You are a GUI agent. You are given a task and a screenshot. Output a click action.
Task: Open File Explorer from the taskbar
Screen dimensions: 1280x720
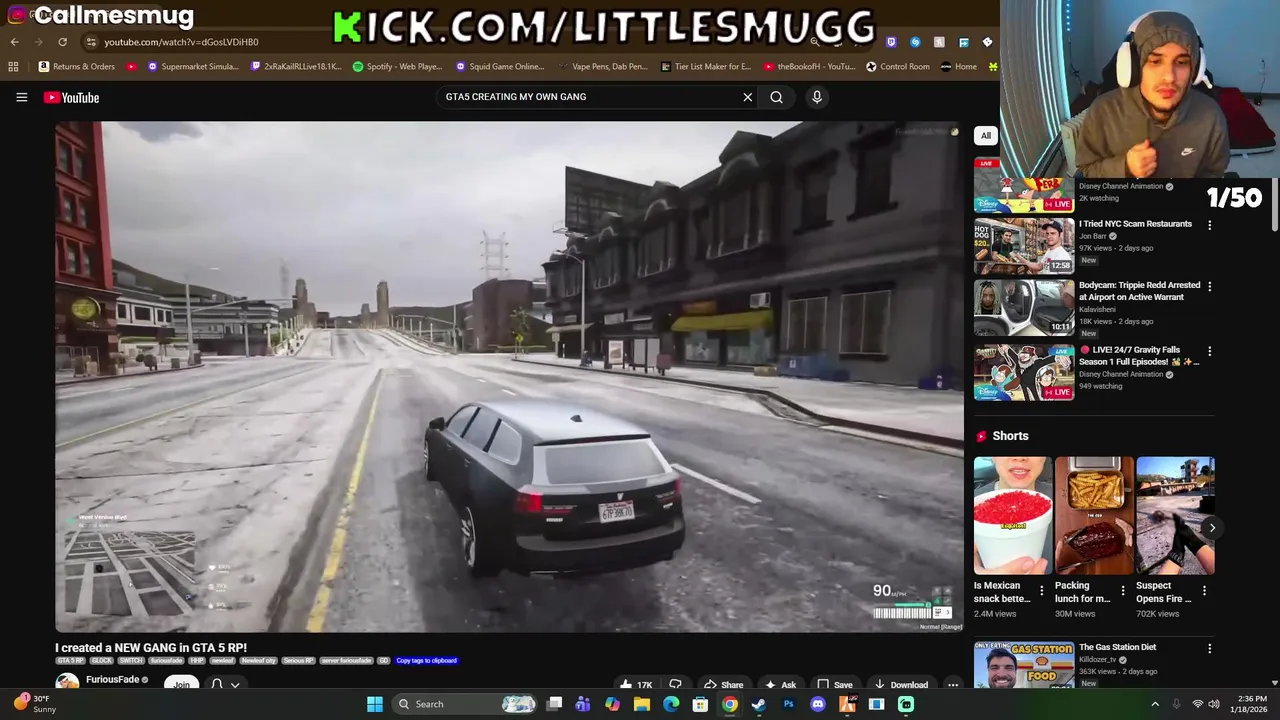[642, 704]
